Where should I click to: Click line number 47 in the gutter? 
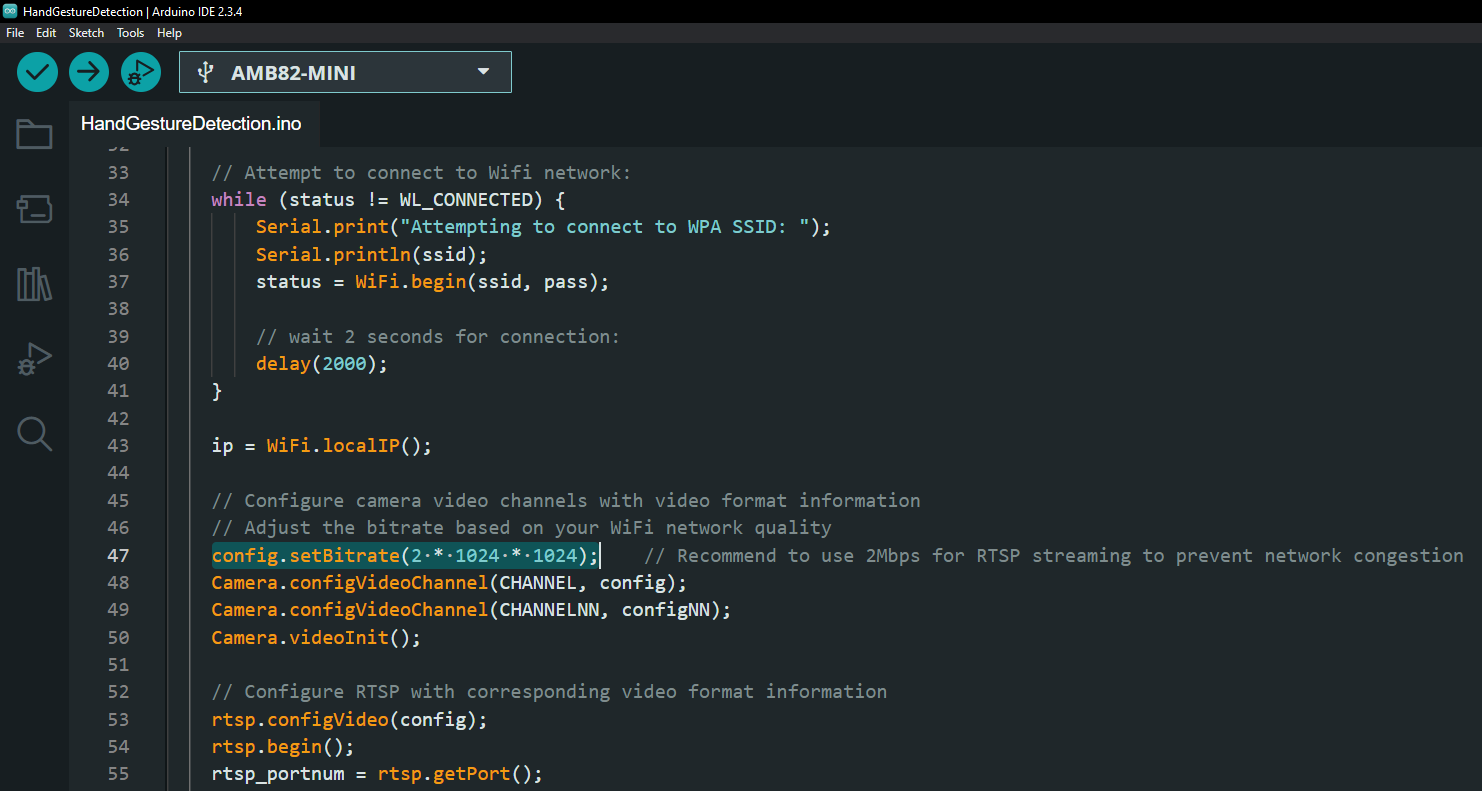coord(118,555)
